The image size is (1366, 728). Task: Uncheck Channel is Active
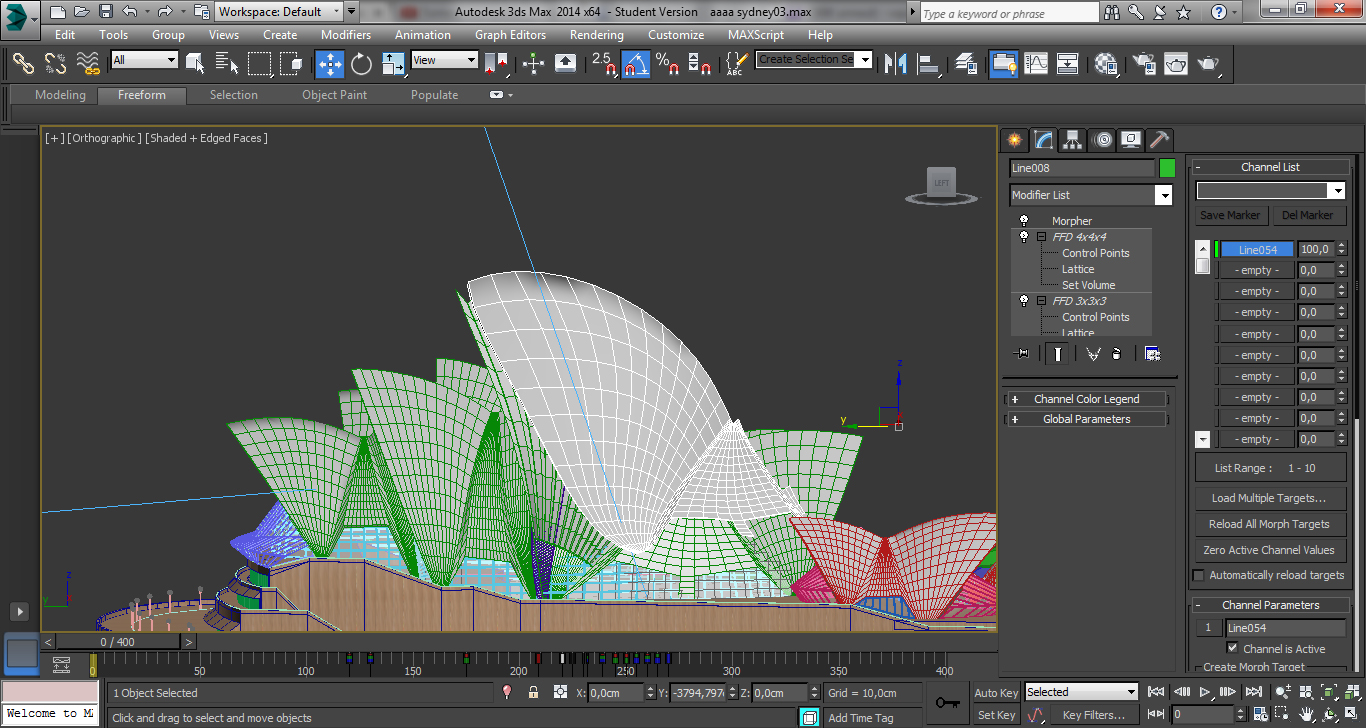click(x=1232, y=649)
